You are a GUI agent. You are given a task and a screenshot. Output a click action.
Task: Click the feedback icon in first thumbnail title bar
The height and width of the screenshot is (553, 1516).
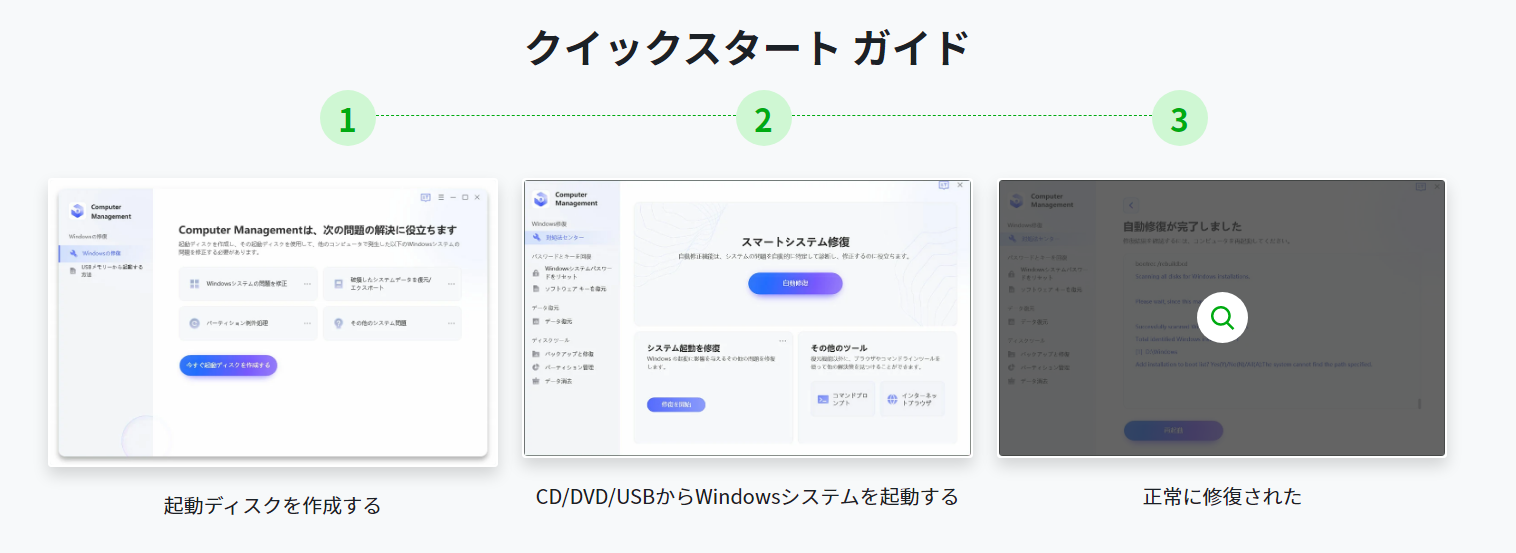(x=425, y=197)
